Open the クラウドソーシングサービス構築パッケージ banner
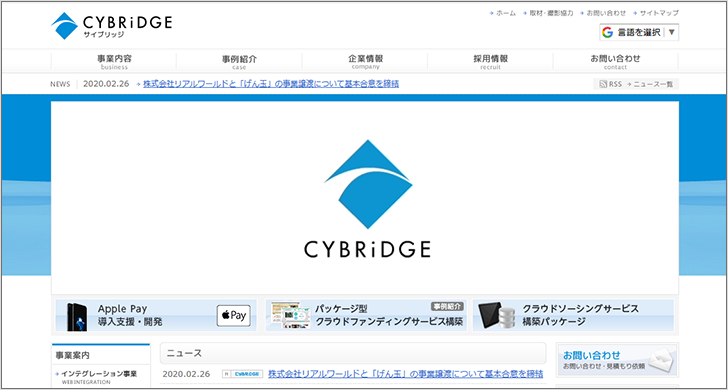 573,315
